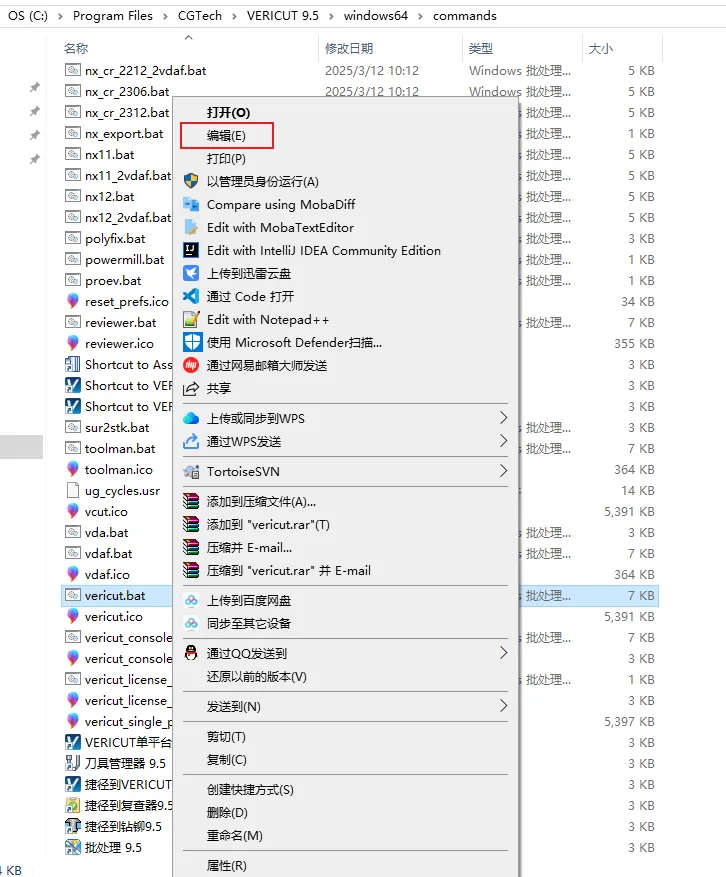Select 创建快捷方式(S) menu entry
The image size is (726, 877).
pyautogui.click(x=345, y=789)
